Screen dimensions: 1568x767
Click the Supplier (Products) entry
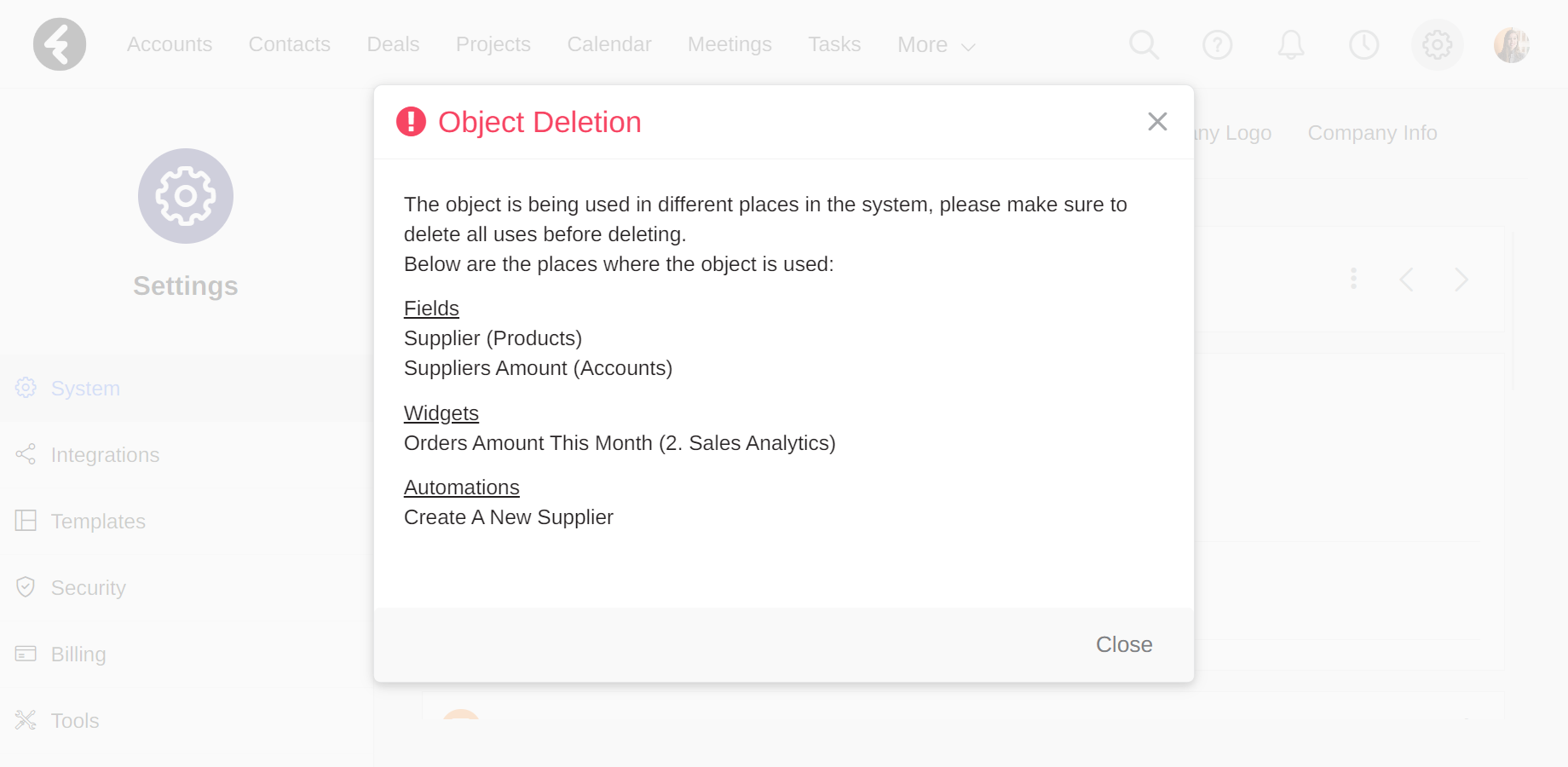point(493,338)
